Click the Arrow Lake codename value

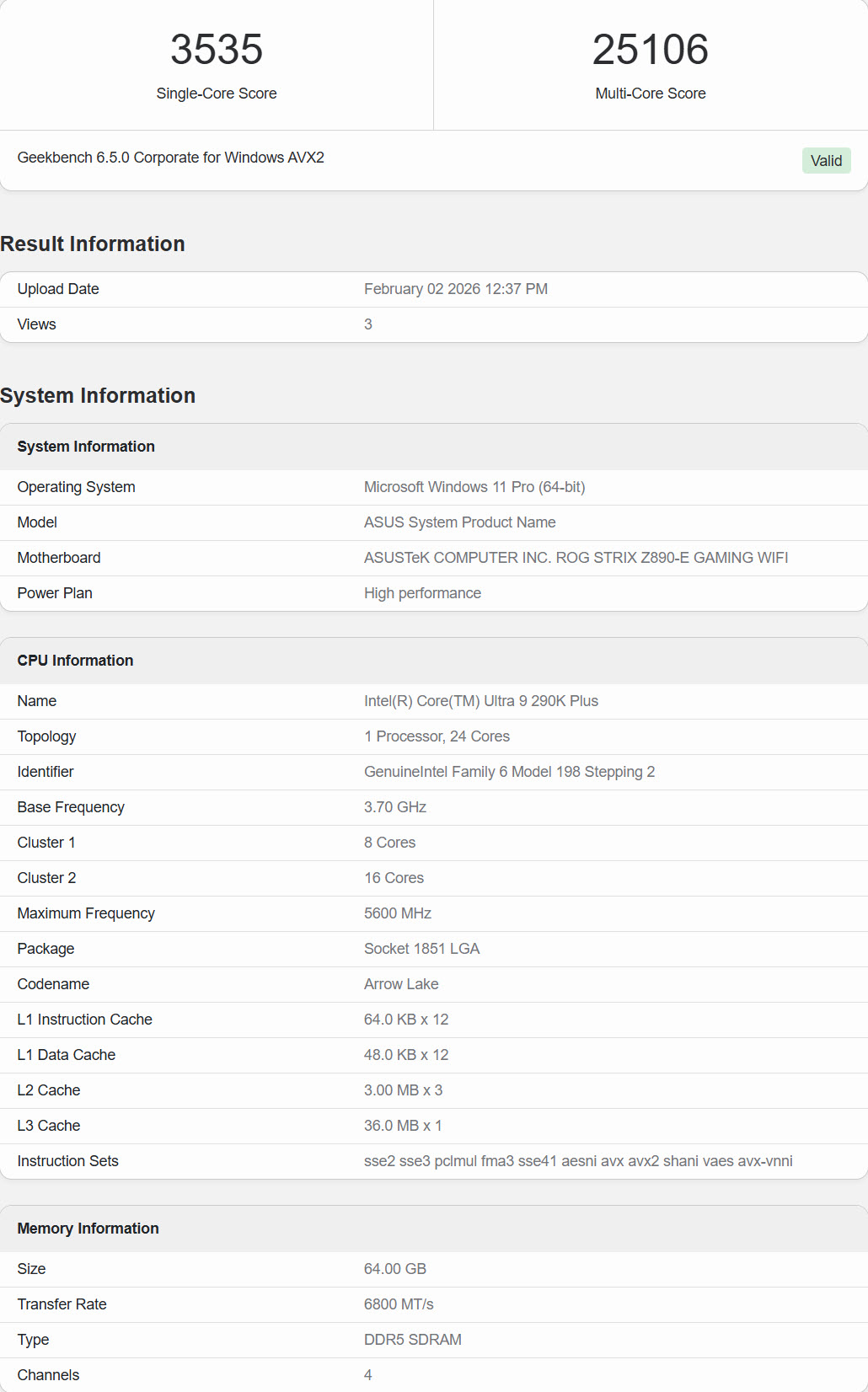tap(401, 984)
